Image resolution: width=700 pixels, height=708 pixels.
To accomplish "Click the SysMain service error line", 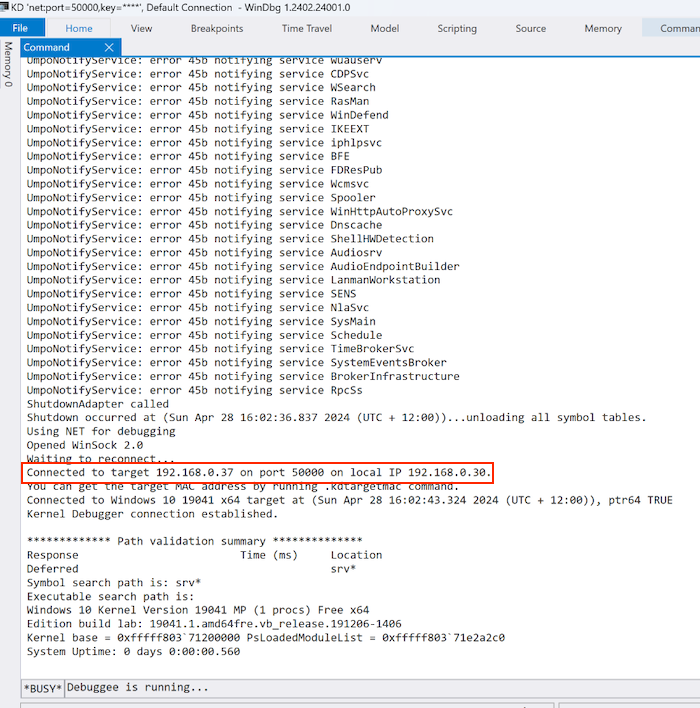I will point(201,321).
